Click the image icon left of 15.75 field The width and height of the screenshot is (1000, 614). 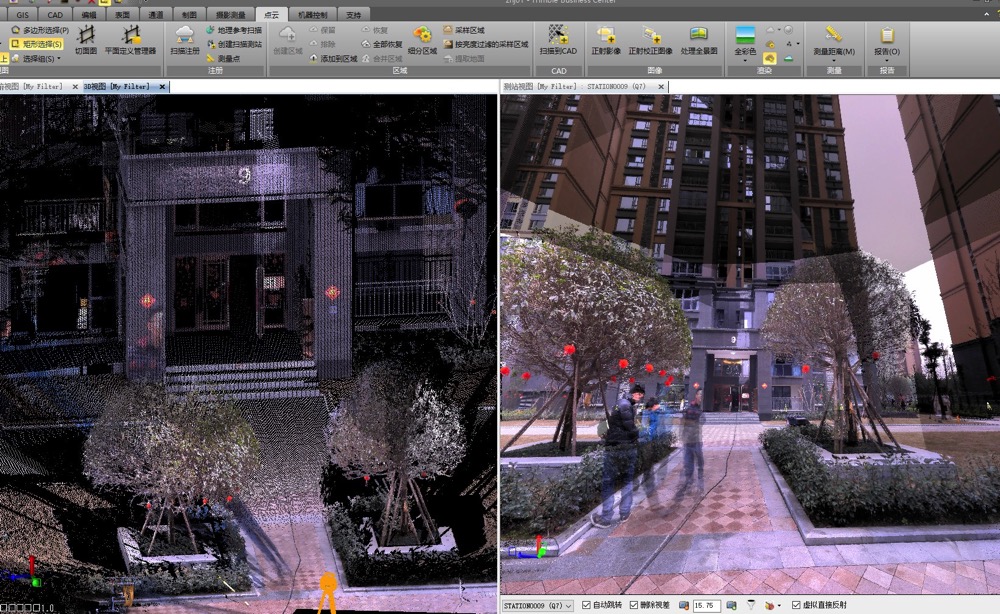[684, 605]
